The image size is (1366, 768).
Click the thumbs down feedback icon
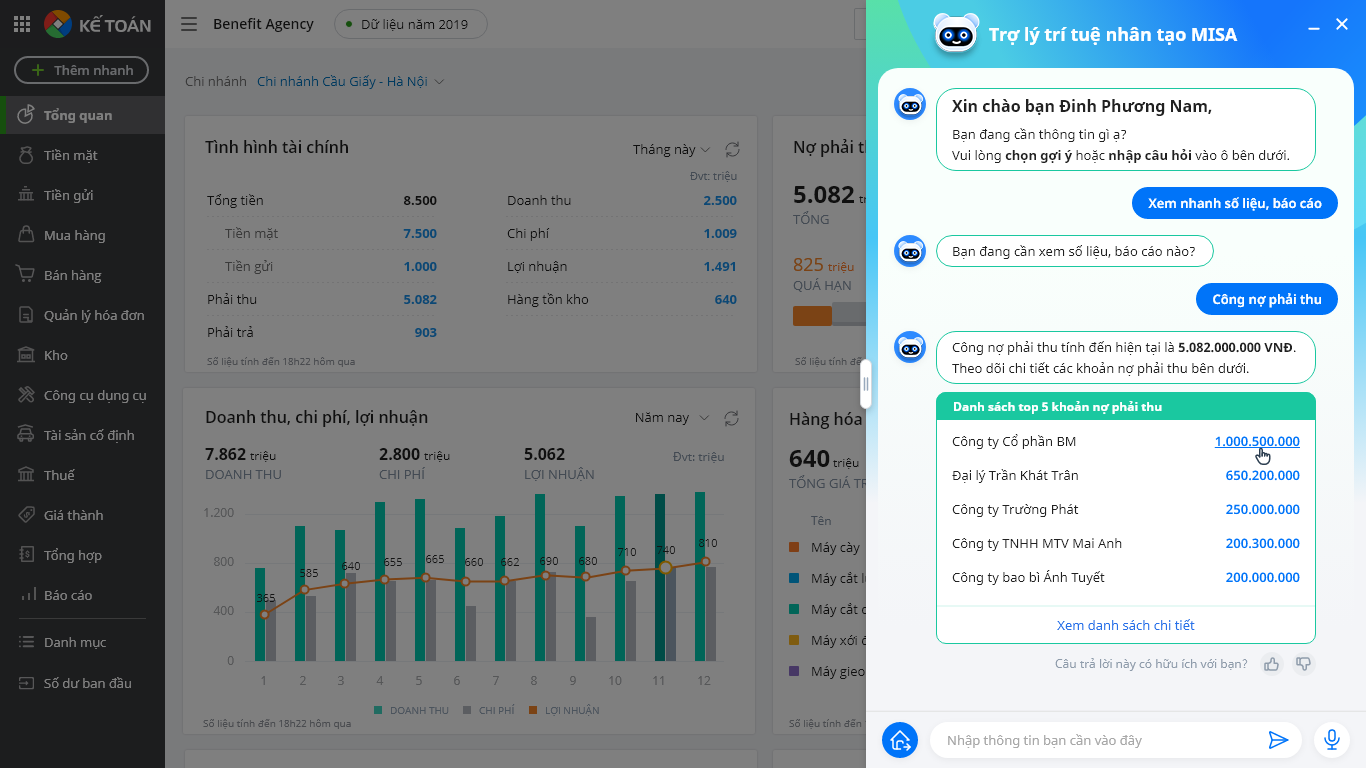1303,663
